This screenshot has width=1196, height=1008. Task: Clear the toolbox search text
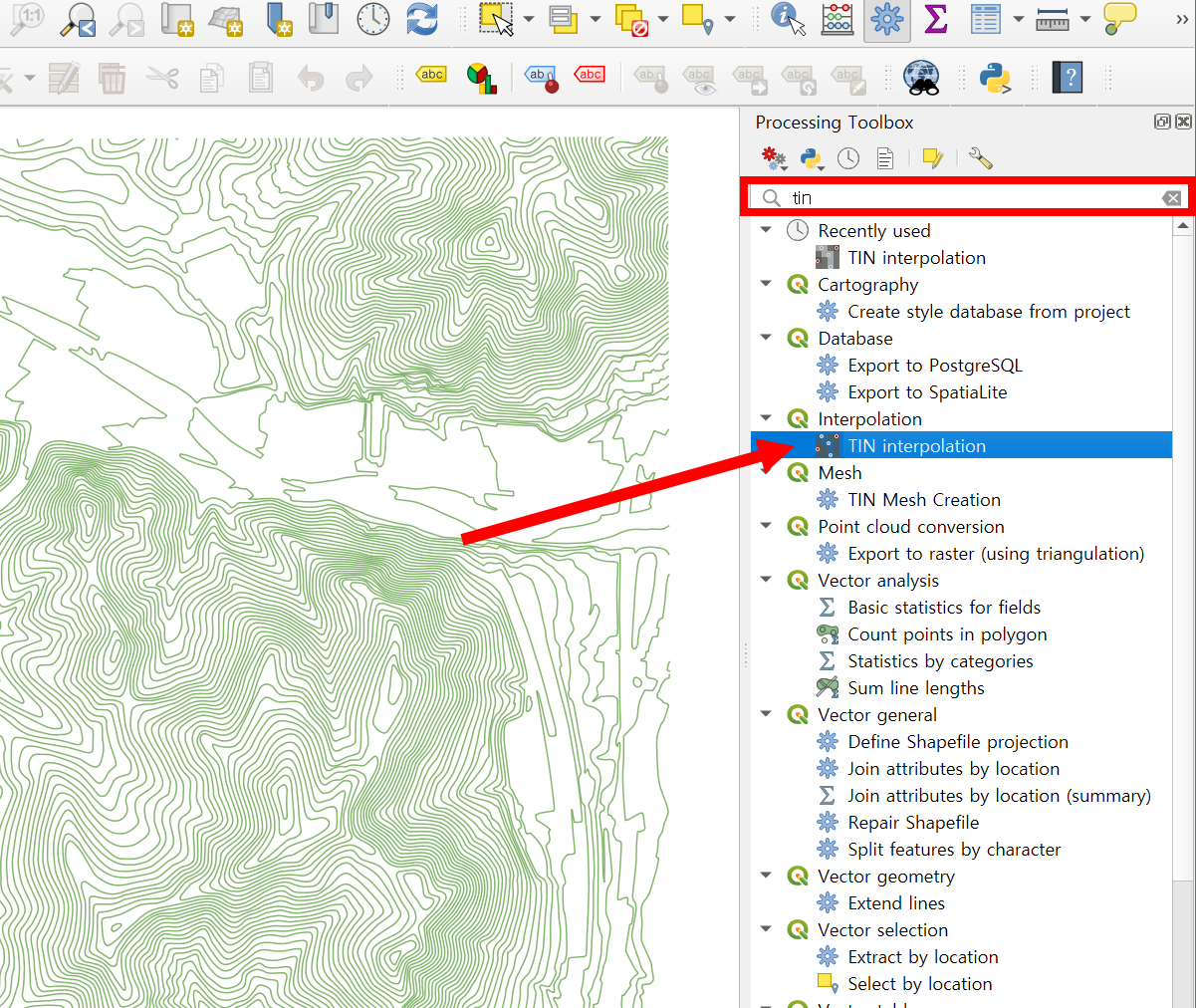point(1172,197)
